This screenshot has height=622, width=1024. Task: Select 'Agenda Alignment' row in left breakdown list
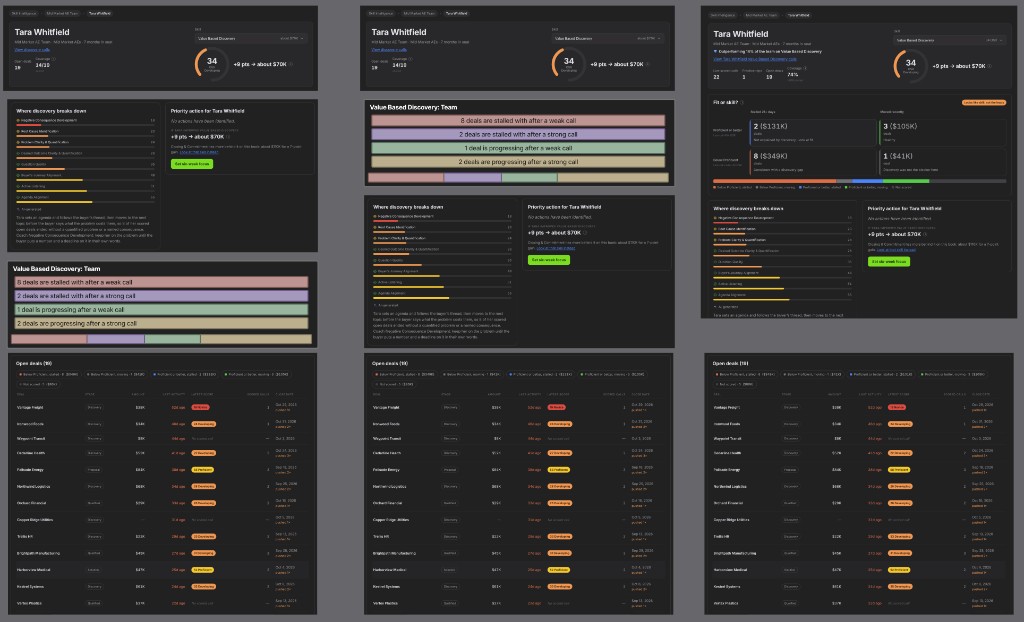coord(86,199)
